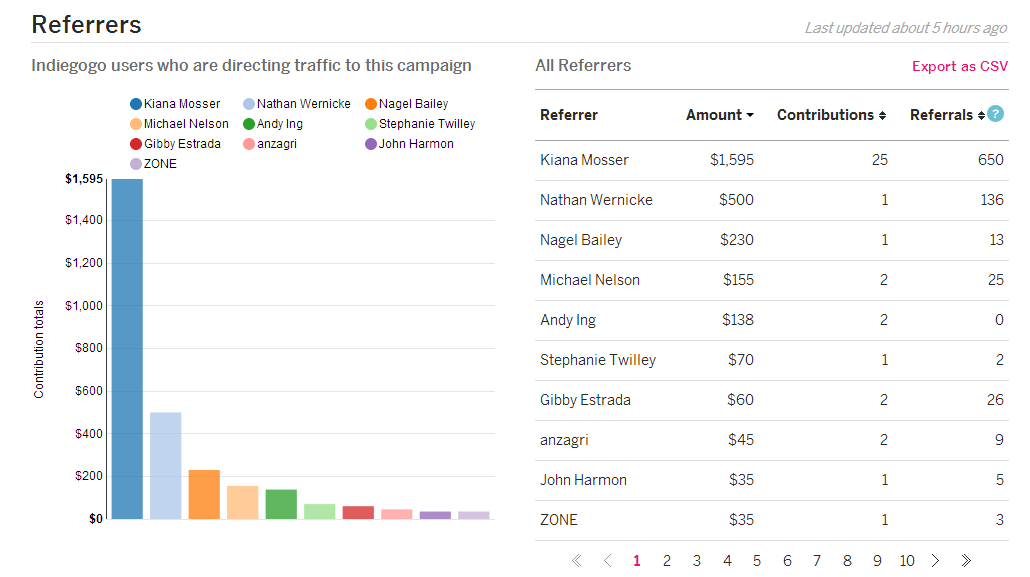The height and width of the screenshot is (577, 1030).
Task: Click the Referrer column header
Action: [x=569, y=115]
